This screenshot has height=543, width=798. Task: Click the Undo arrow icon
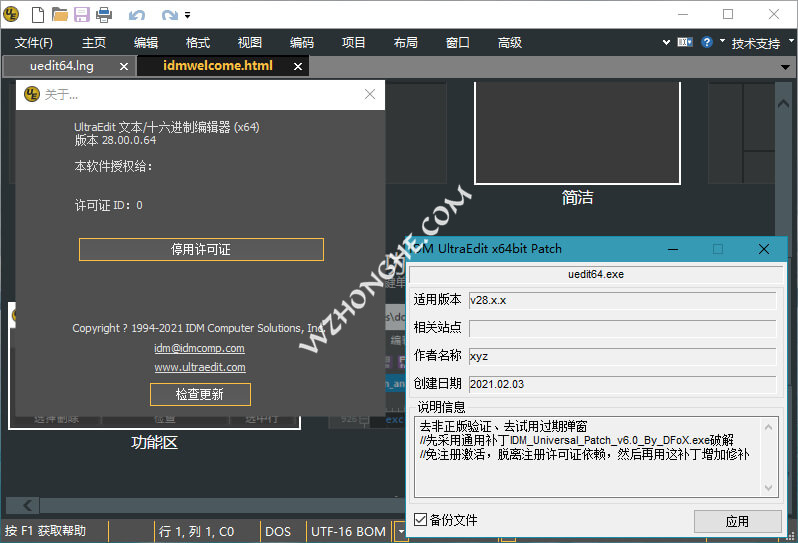(x=137, y=15)
